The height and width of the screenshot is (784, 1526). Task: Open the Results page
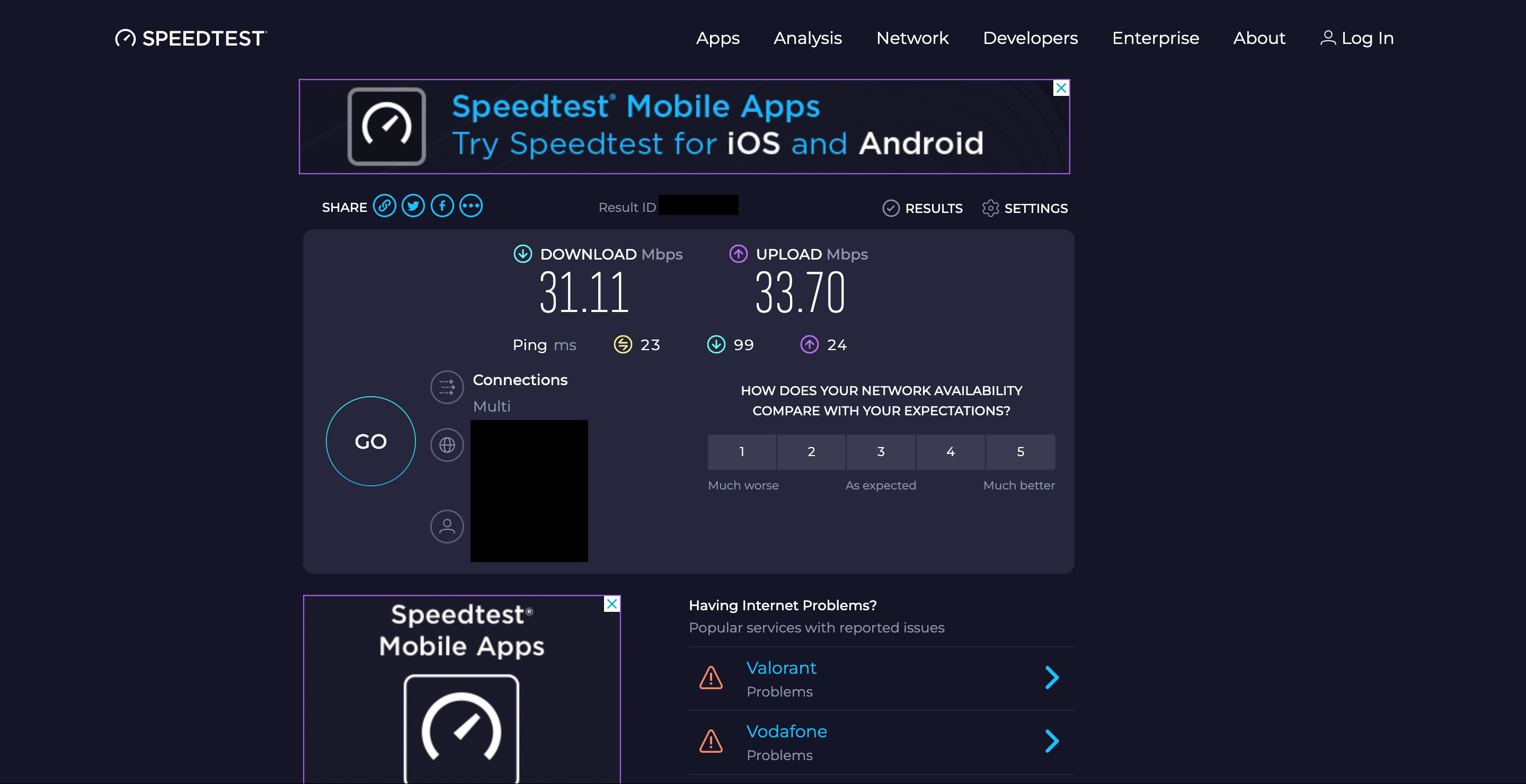point(922,208)
